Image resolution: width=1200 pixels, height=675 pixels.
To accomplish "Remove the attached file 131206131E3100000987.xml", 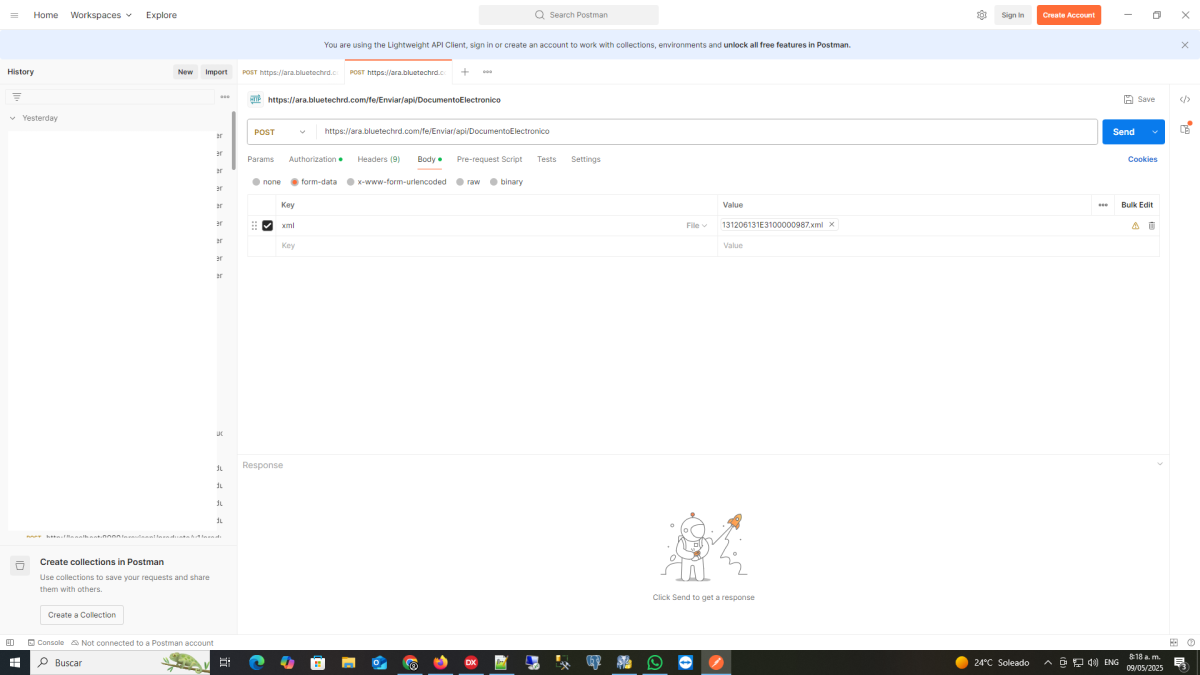I will pyautogui.click(x=831, y=225).
